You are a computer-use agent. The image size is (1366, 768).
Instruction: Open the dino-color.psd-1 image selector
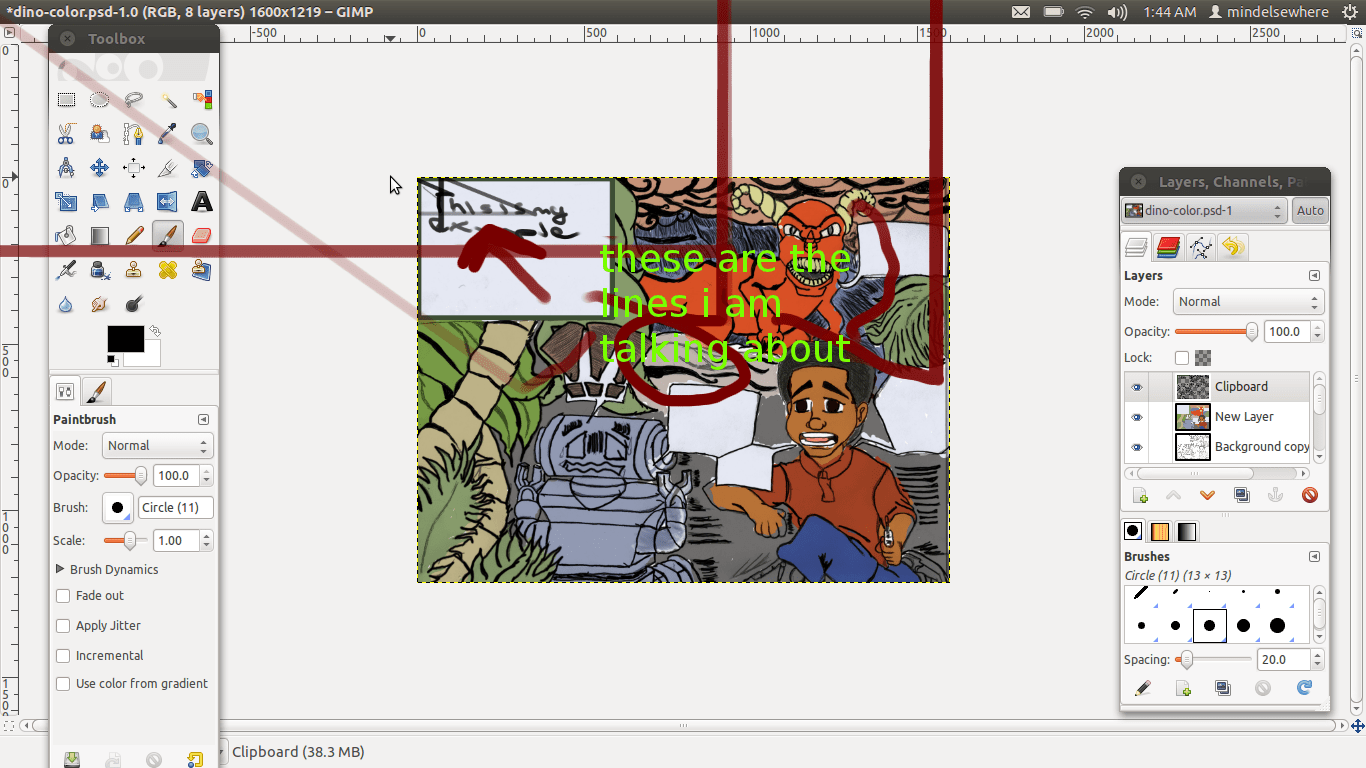[1204, 211]
